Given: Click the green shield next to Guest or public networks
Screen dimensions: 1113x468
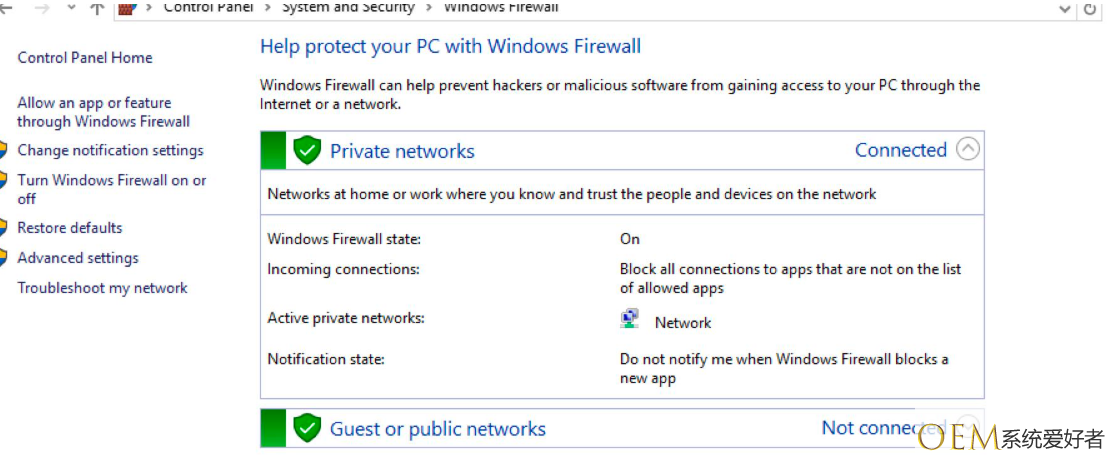Looking at the screenshot, I should (x=306, y=429).
